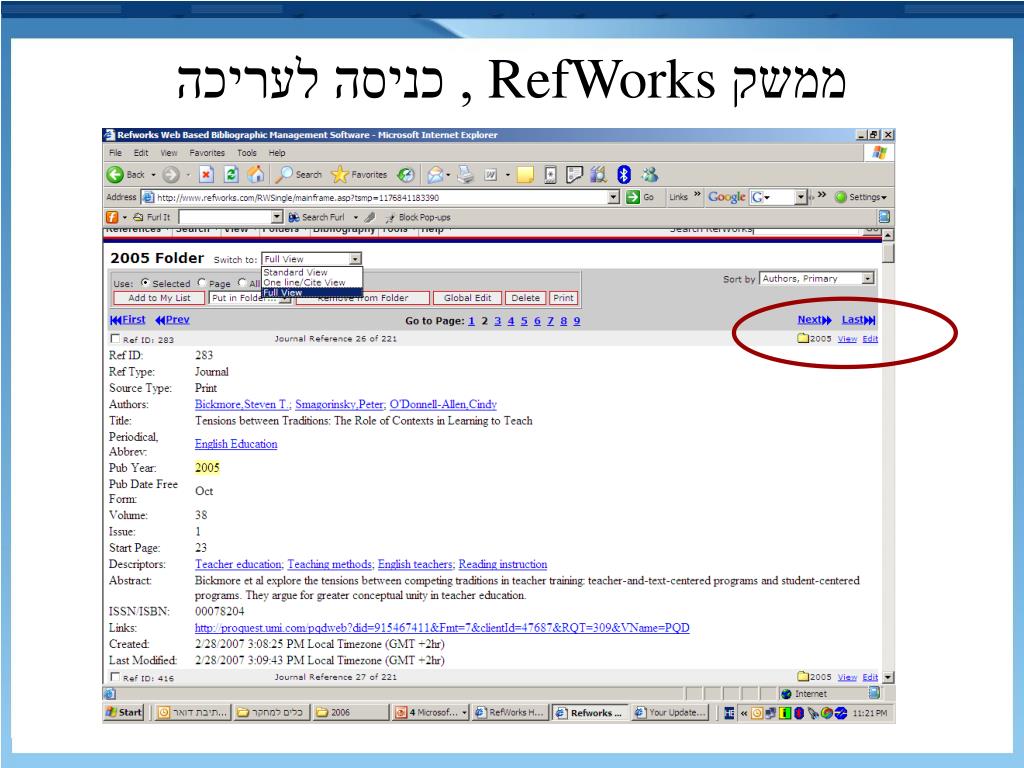
Task: Go to the Prev page link
Action: (x=172, y=319)
